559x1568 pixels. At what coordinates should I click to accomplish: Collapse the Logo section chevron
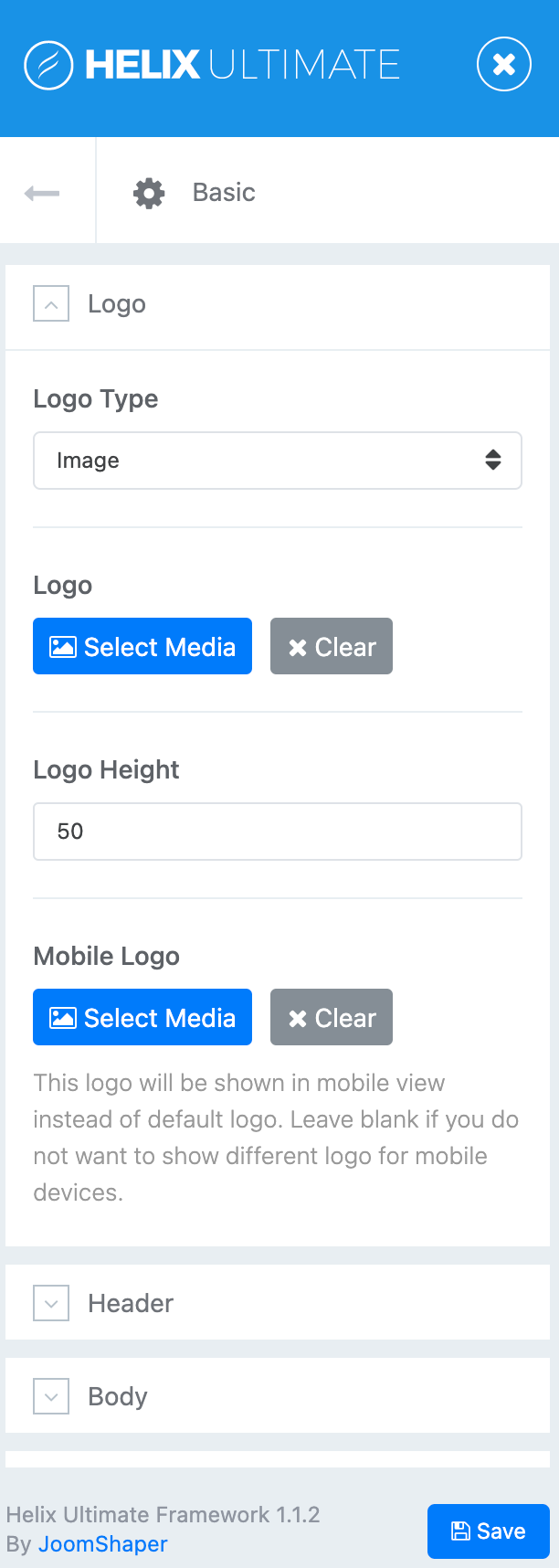(51, 304)
